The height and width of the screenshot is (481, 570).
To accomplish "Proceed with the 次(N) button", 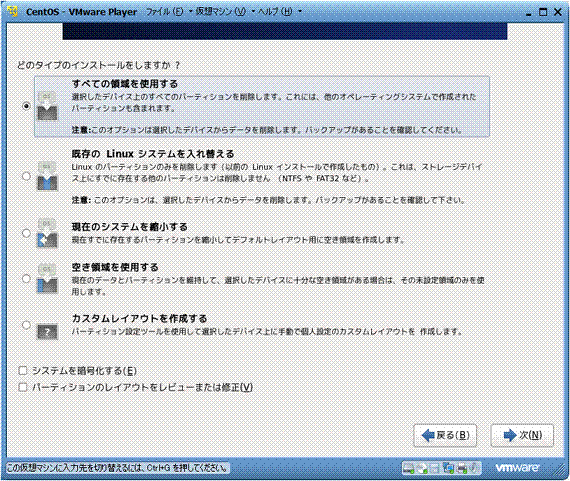I will tap(522, 435).
